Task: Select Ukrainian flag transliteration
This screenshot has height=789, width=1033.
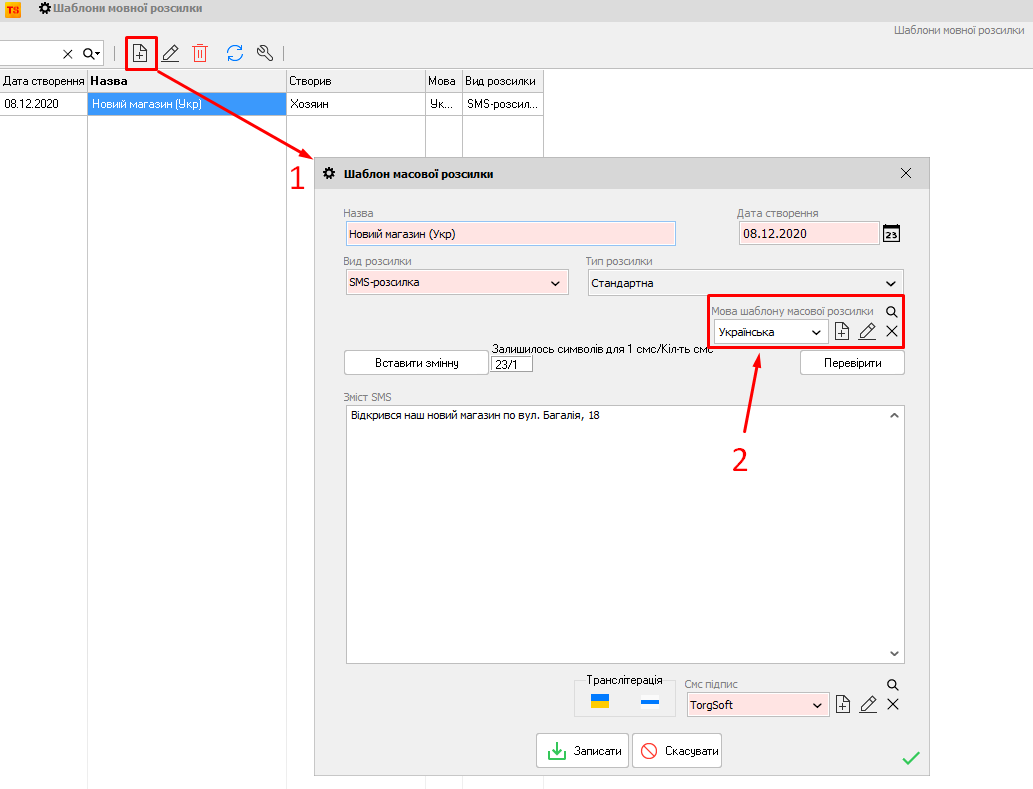Action: 600,701
